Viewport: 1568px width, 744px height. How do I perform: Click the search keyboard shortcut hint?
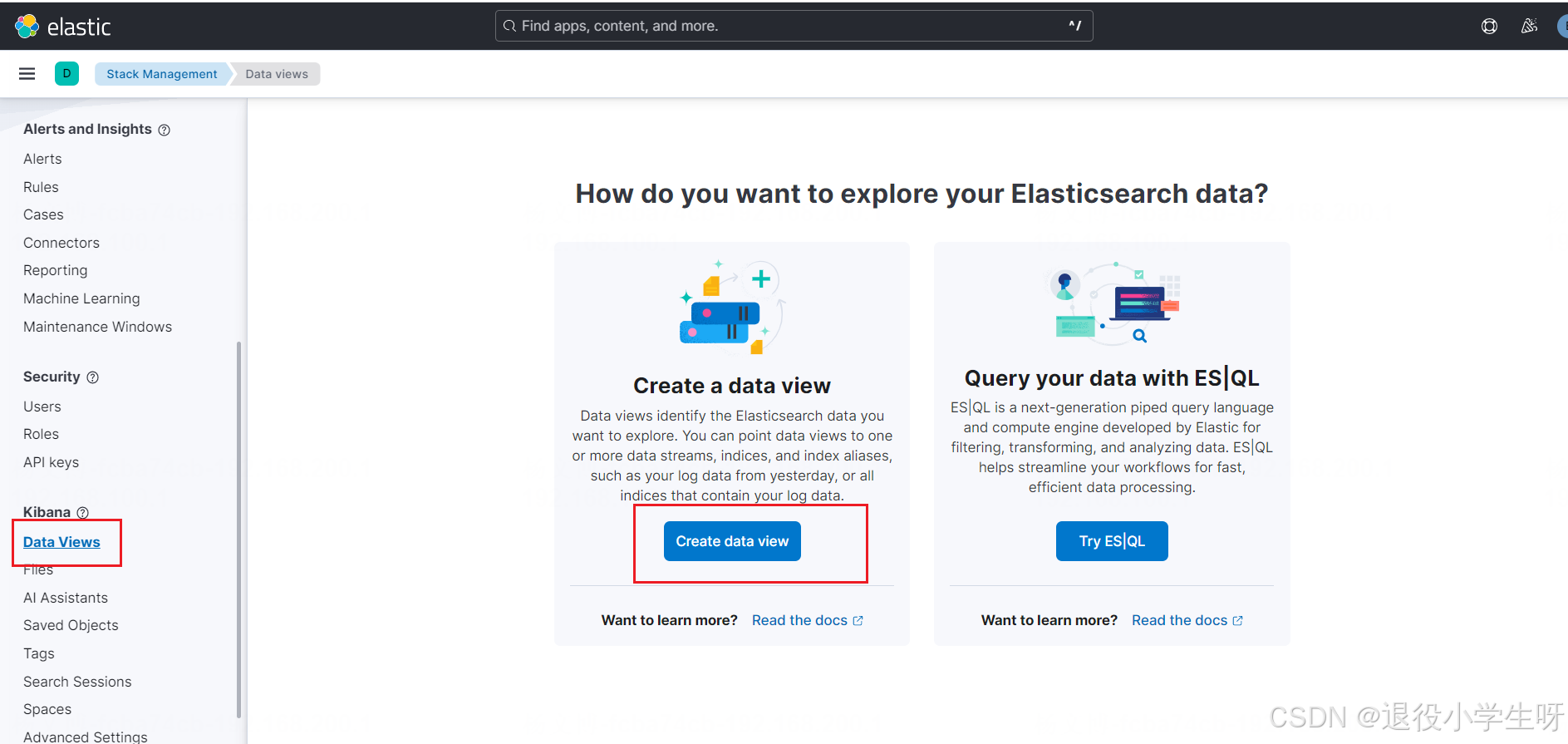tap(1074, 26)
